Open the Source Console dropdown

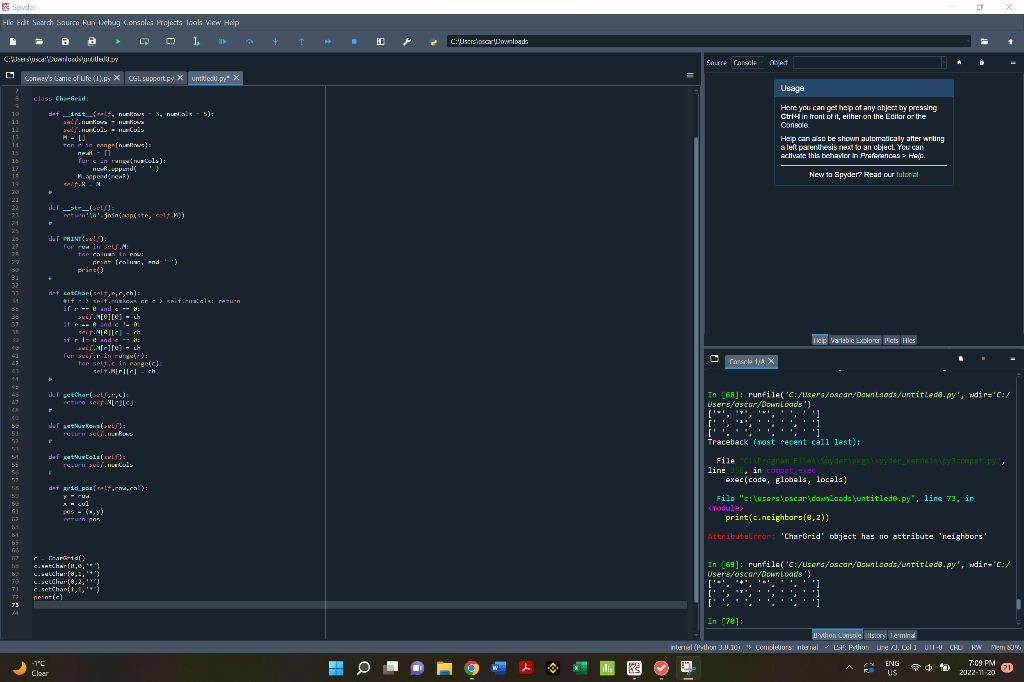[x=747, y=63]
